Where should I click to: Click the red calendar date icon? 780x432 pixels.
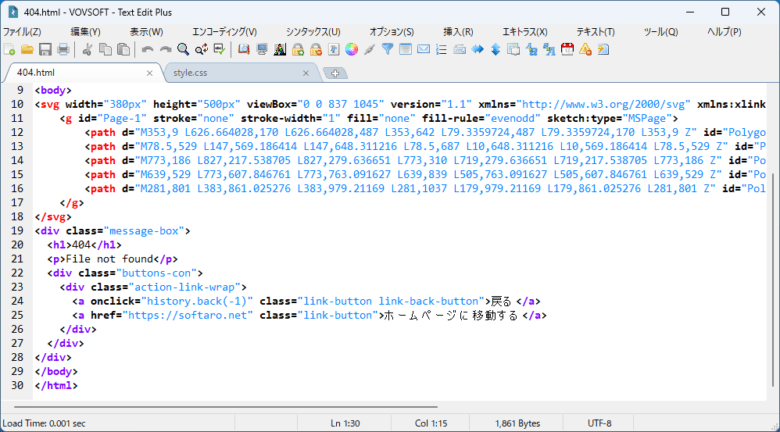(567, 49)
